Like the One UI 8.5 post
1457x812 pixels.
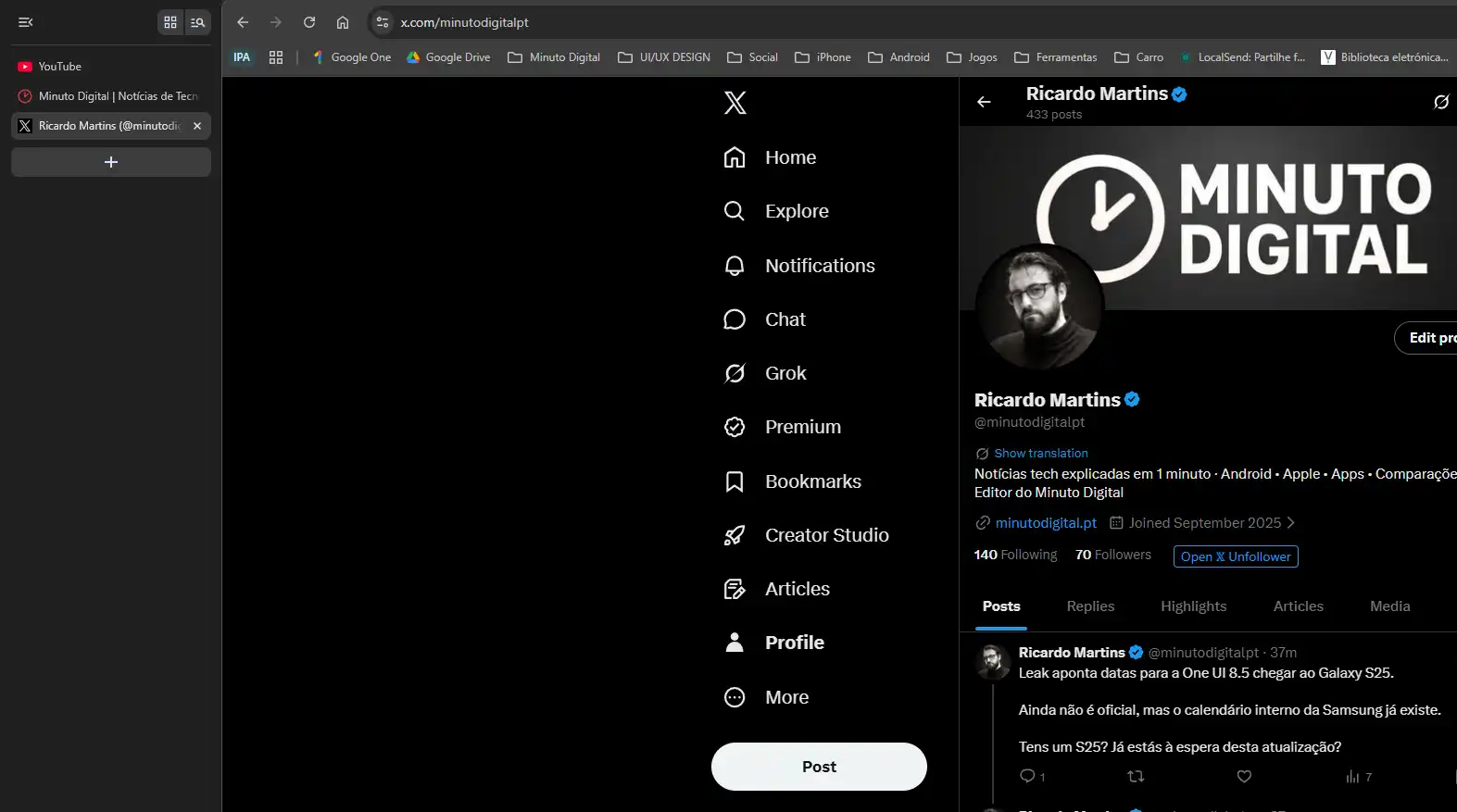tap(1244, 776)
